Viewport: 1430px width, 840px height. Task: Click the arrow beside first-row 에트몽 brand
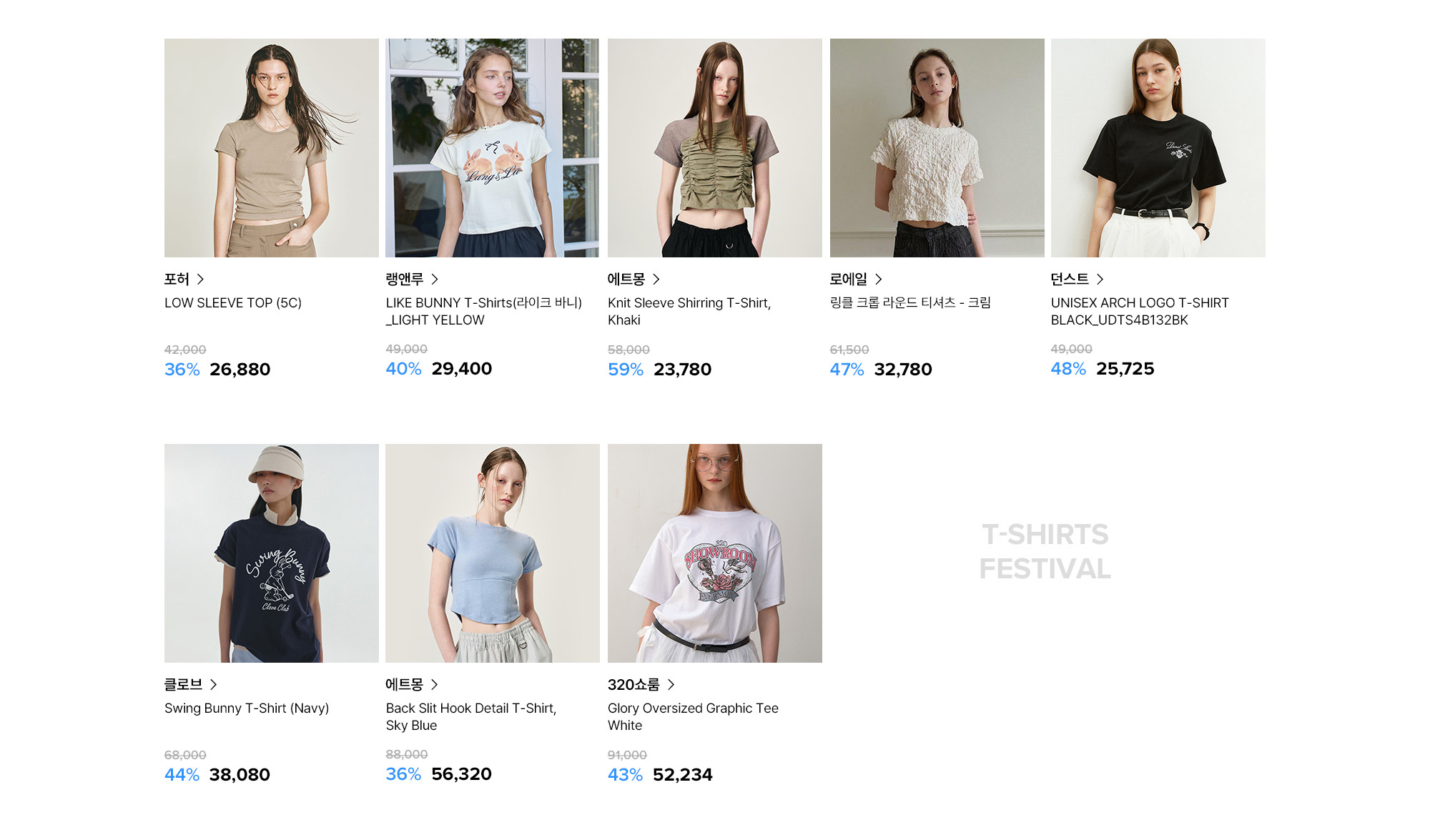click(656, 279)
